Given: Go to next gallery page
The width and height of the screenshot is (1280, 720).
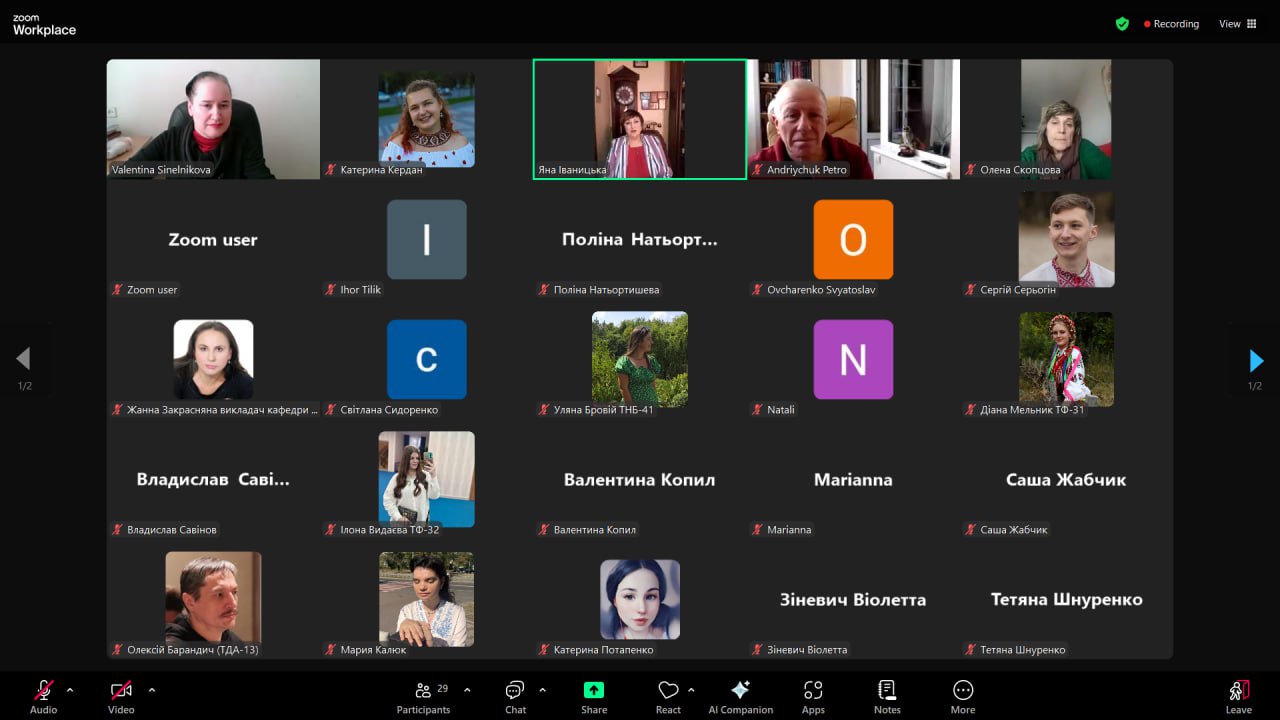Looking at the screenshot, I should 1256,360.
